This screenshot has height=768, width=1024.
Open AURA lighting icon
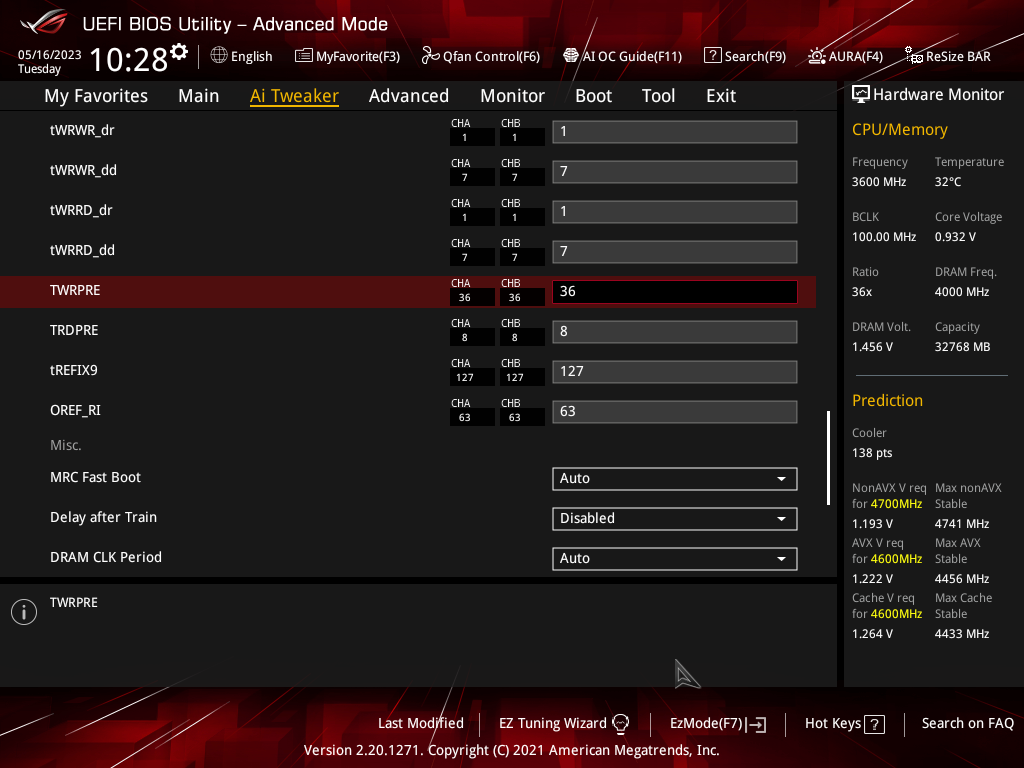pyautogui.click(x=816, y=56)
